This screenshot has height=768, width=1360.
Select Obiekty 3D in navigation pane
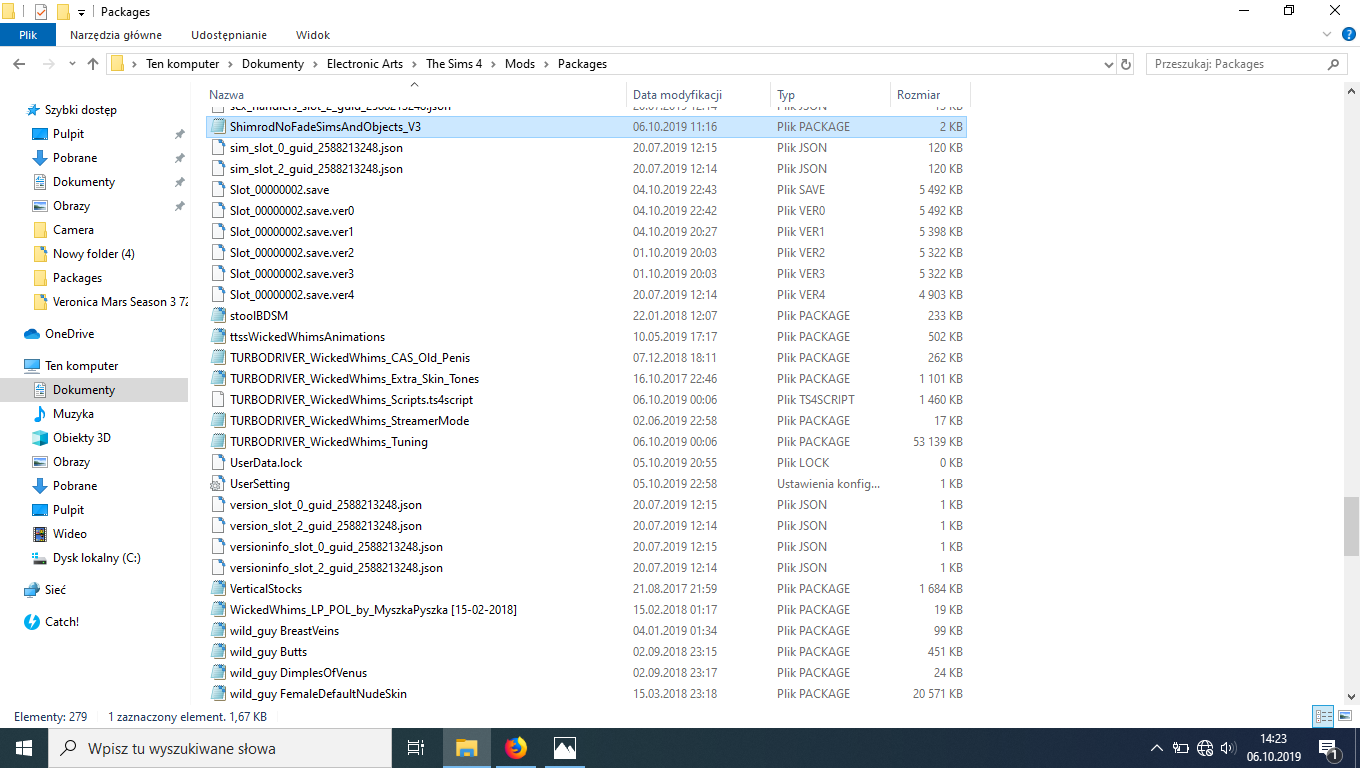[x=81, y=438]
